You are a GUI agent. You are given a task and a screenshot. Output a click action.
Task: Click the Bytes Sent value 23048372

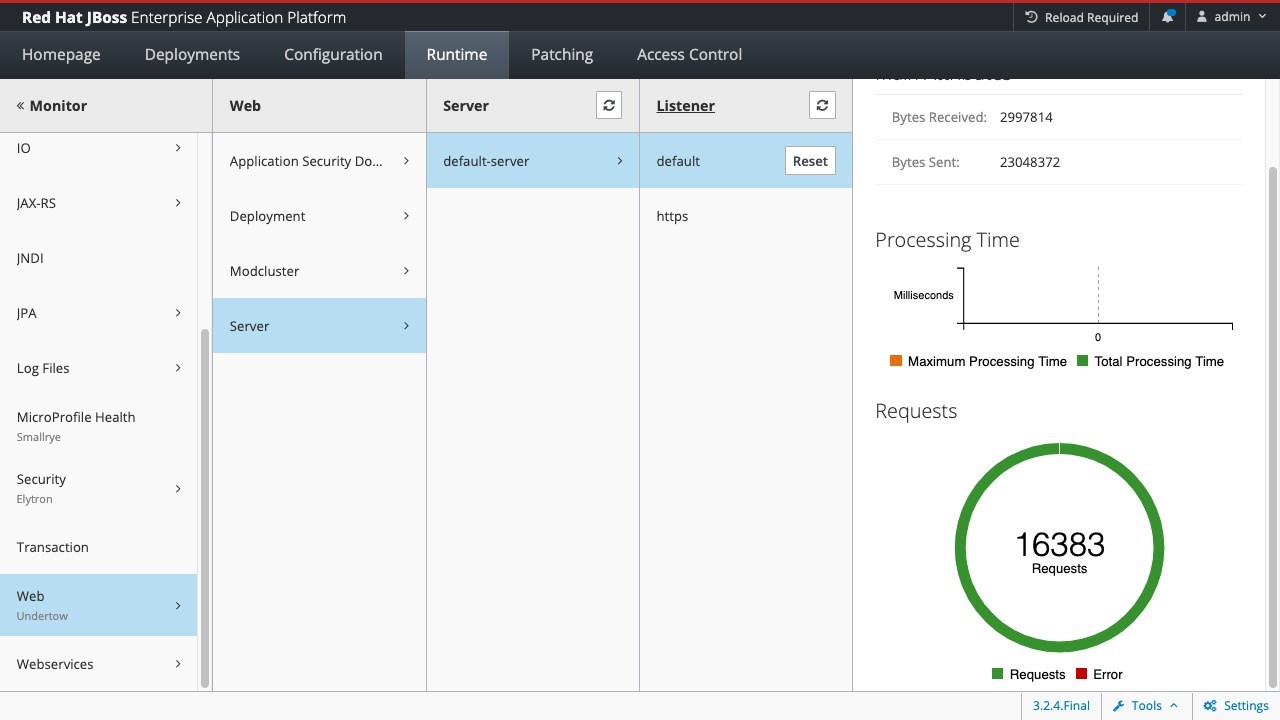tap(1030, 162)
